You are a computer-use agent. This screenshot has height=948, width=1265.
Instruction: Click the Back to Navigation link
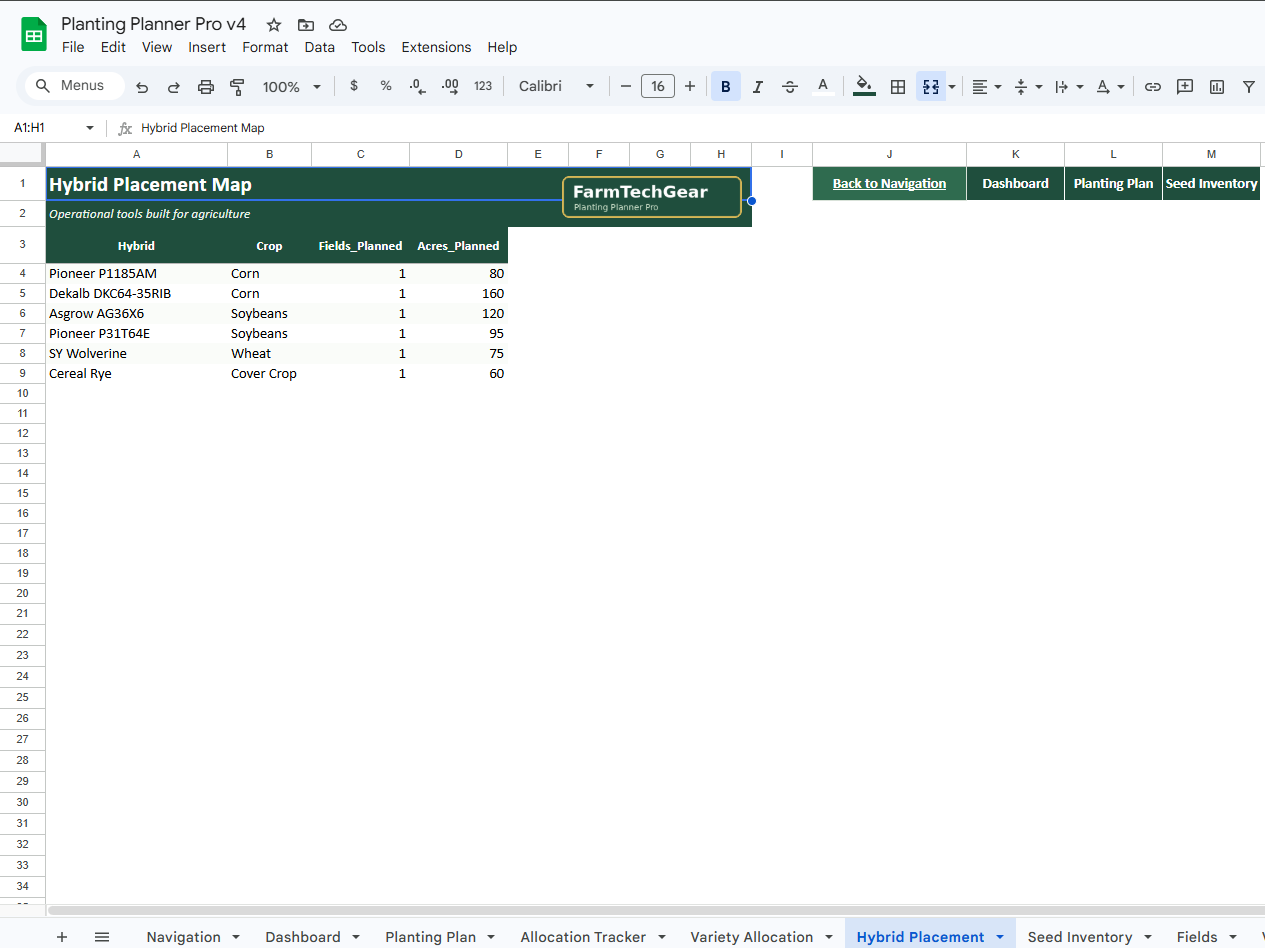(x=889, y=183)
